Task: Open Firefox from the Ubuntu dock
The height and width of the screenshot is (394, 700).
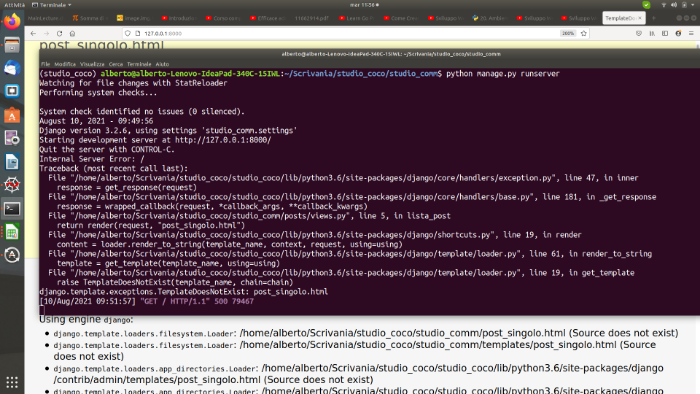Action: [12, 21]
